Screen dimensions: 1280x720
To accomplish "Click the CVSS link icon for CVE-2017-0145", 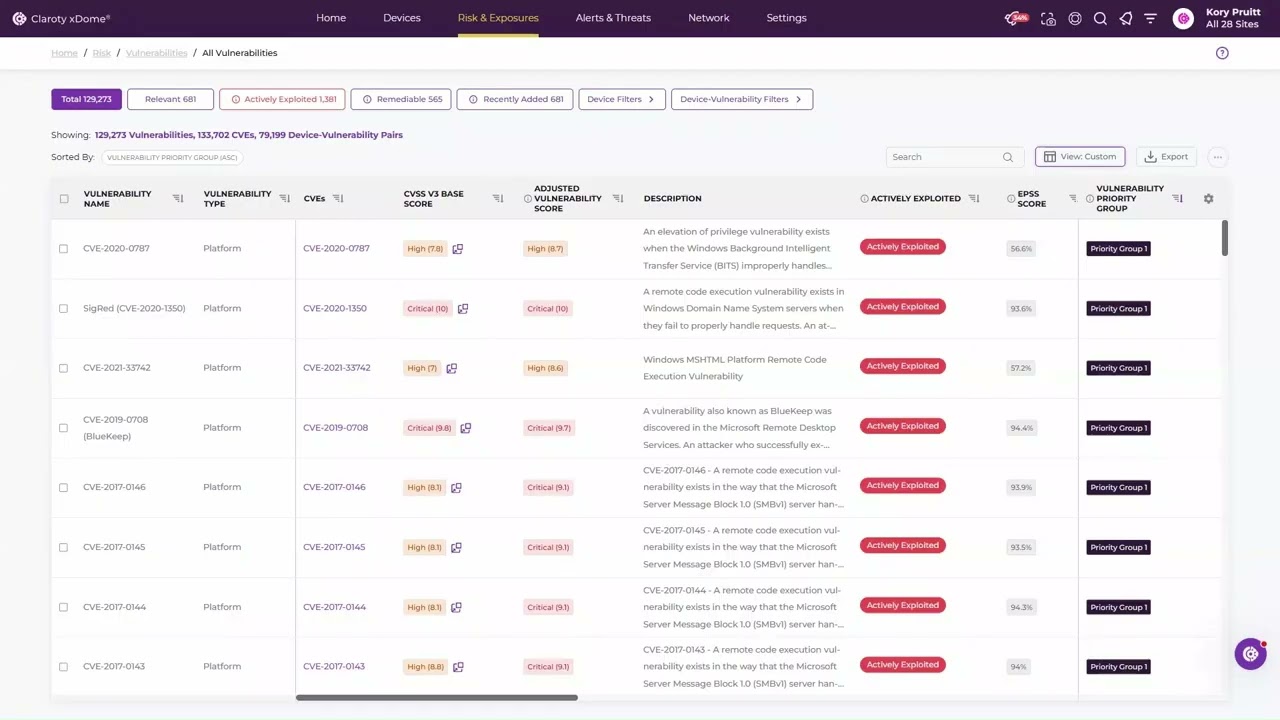I will [456, 548].
